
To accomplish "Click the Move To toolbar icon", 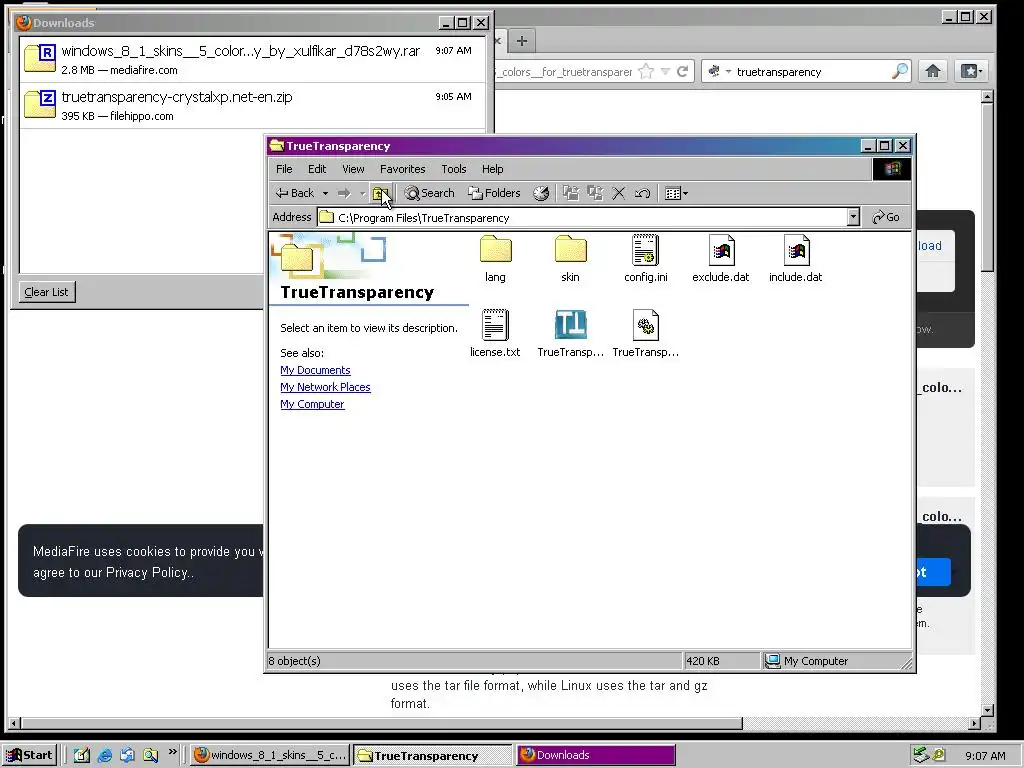I will (x=571, y=193).
